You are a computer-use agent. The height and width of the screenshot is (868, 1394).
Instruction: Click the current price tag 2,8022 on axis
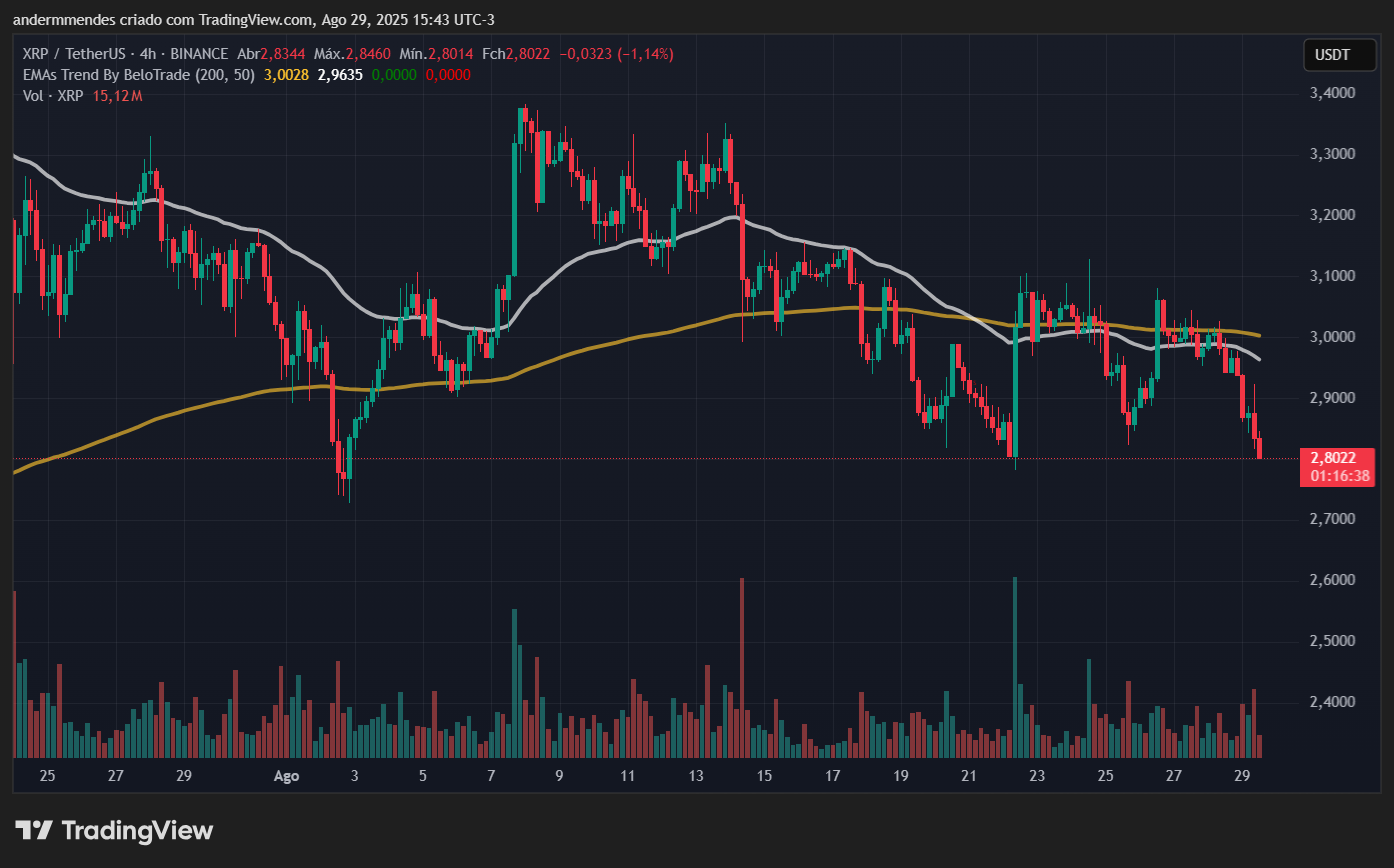tap(1334, 458)
